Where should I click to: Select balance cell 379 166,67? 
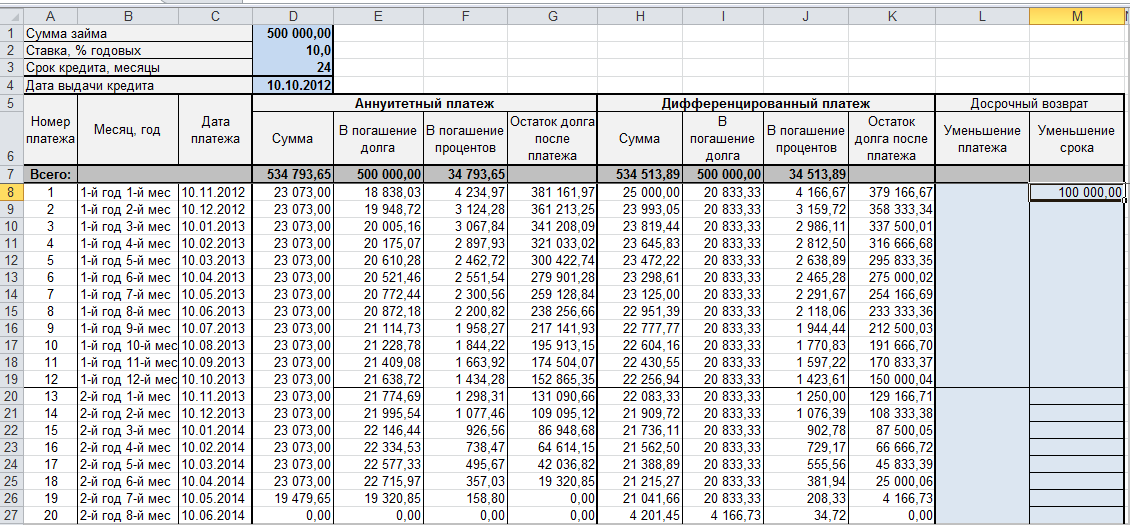(892, 192)
